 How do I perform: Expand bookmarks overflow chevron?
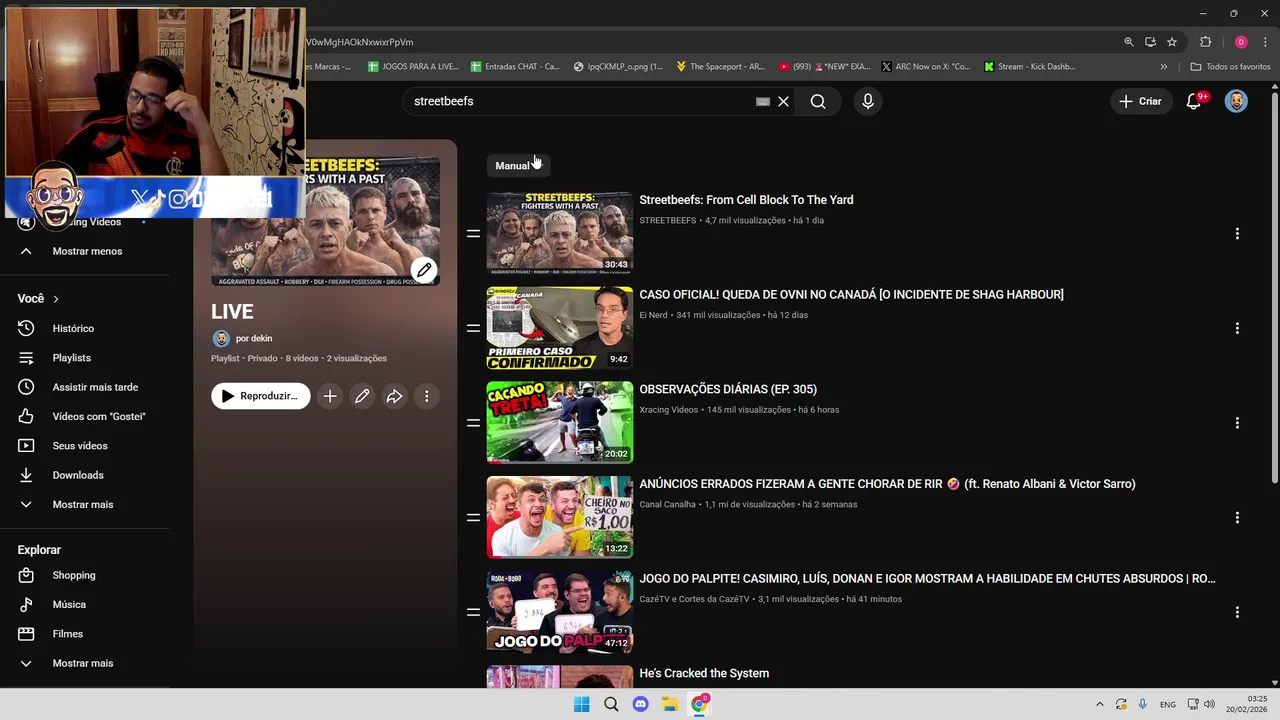[x=1163, y=67]
